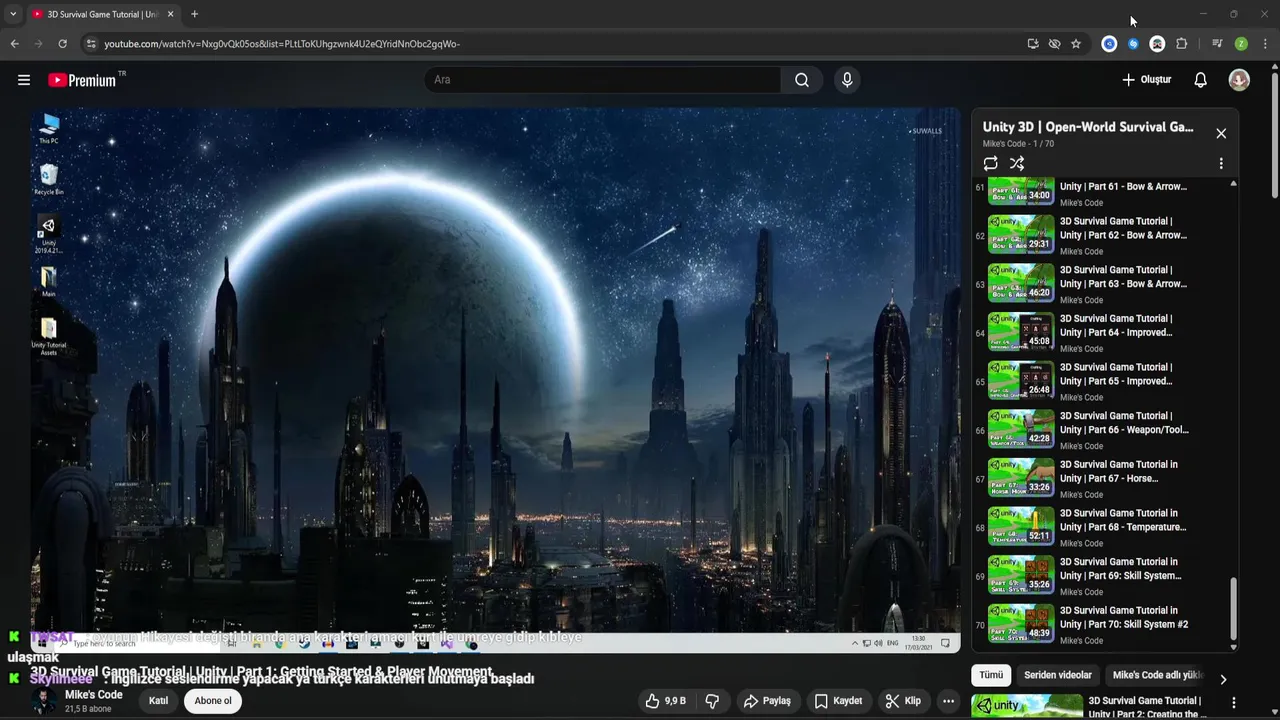Viewport: 1280px width, 720px height.
Task: Open Chrome profile avatar Z
Action: tap(1241, 44)
